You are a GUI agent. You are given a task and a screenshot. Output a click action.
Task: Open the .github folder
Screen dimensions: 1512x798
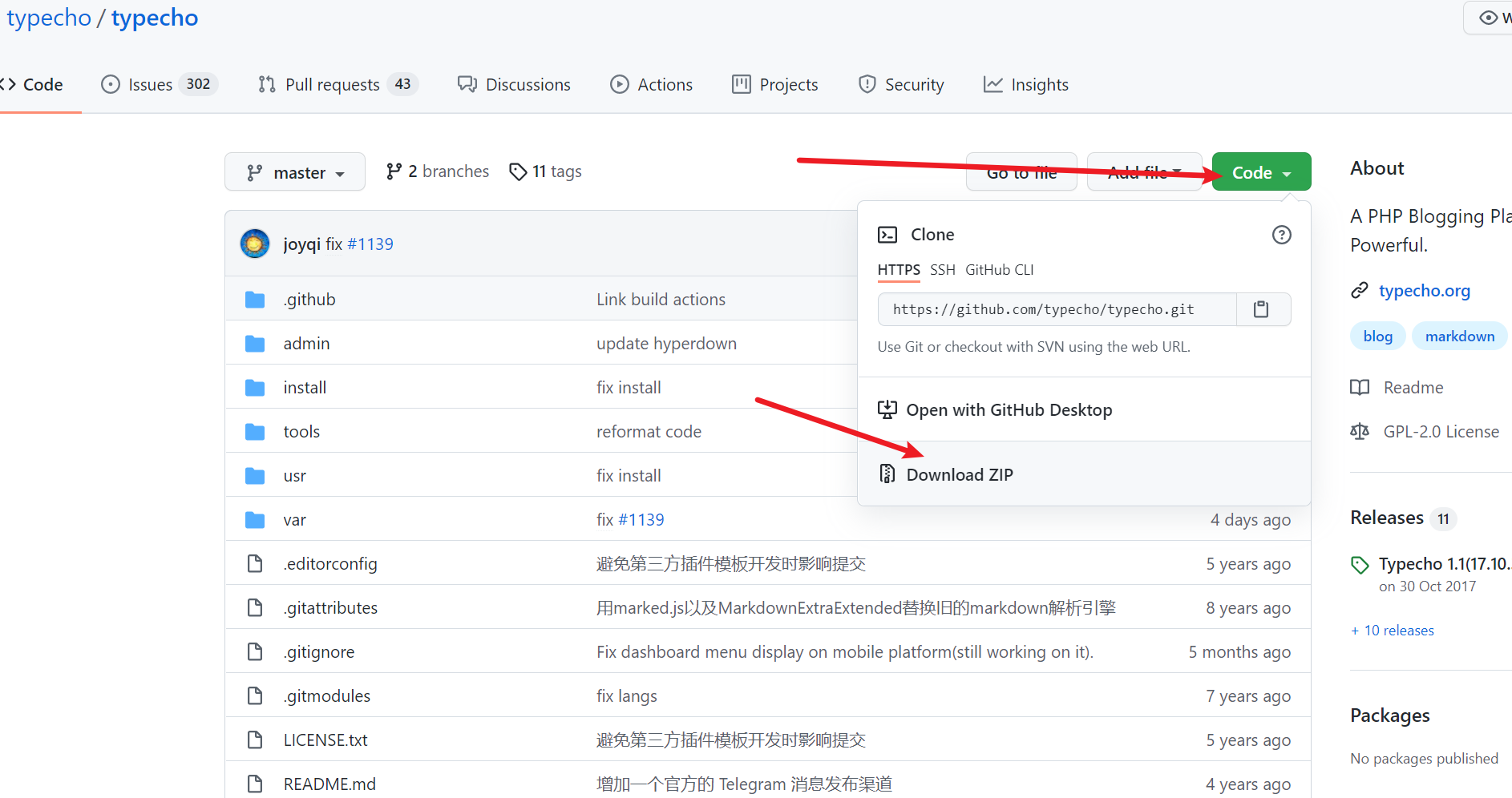click(x=309, y=300)
